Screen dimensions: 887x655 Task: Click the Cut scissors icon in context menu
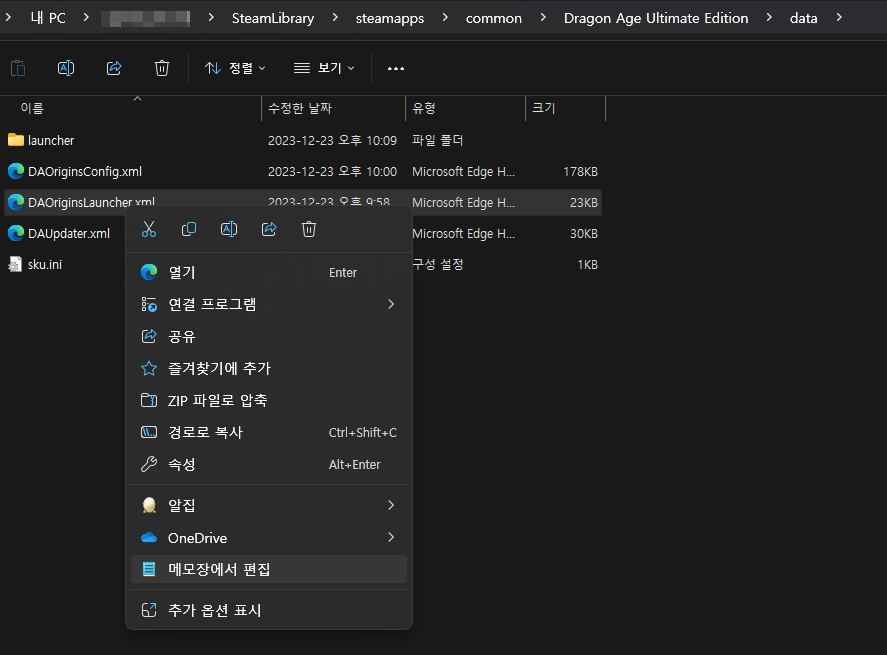pos(149,229)
